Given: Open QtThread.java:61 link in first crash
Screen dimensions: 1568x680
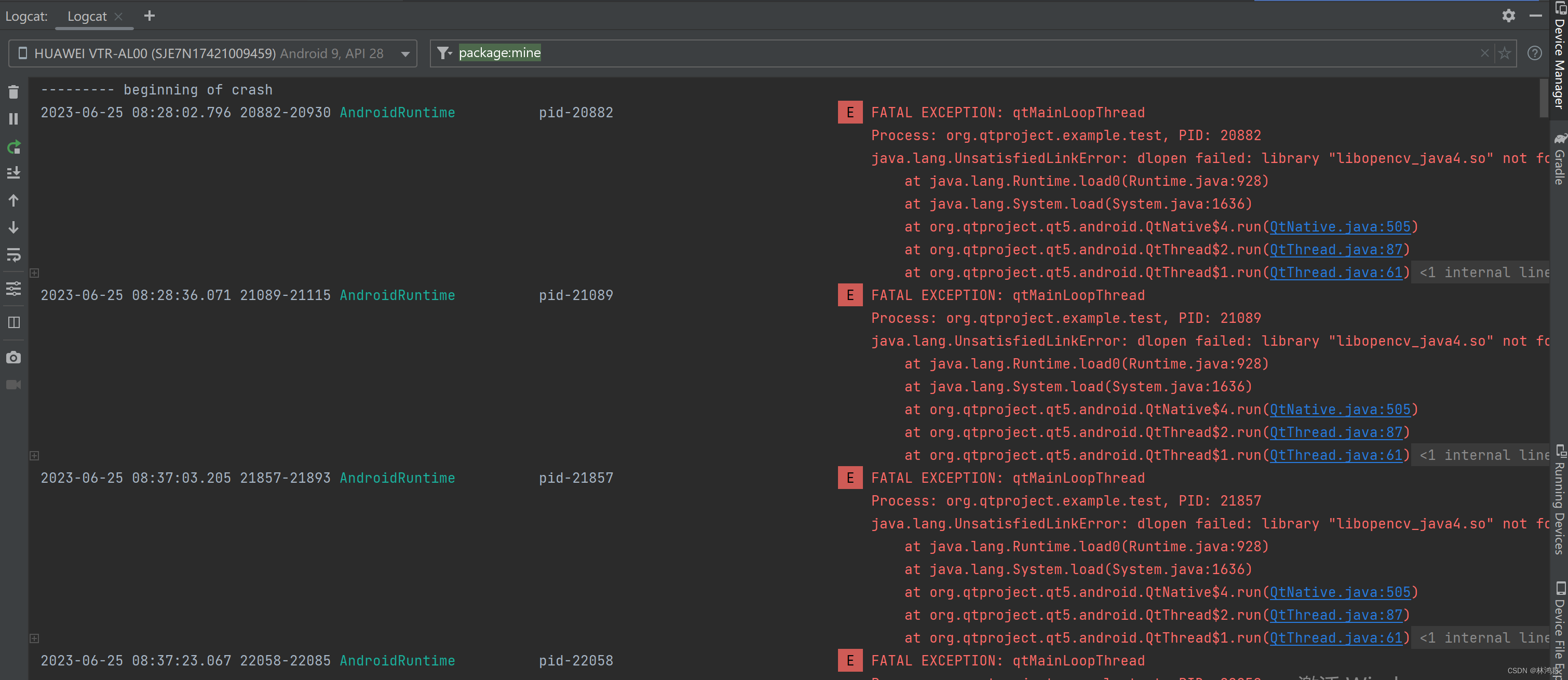Looking at the screenshot, I should pos(1335,272).
